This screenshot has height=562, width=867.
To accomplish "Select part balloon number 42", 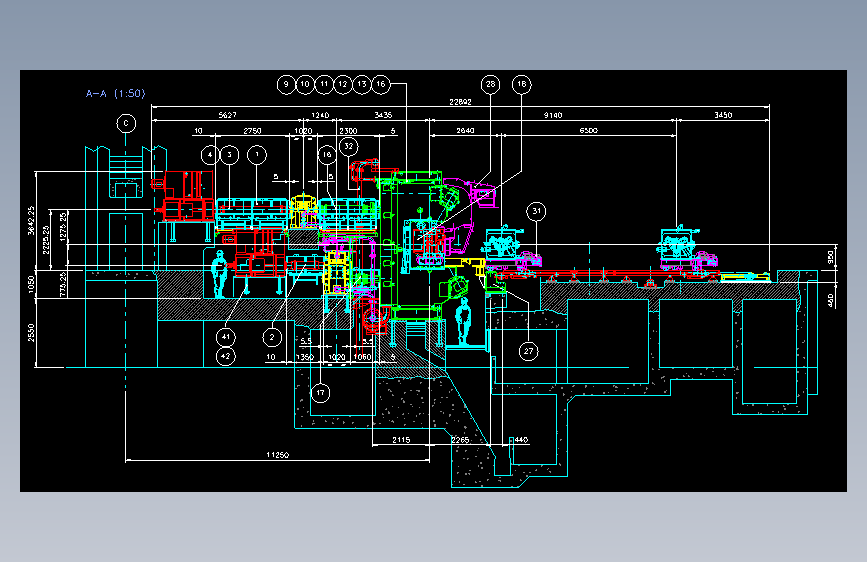I will (226, 356).
